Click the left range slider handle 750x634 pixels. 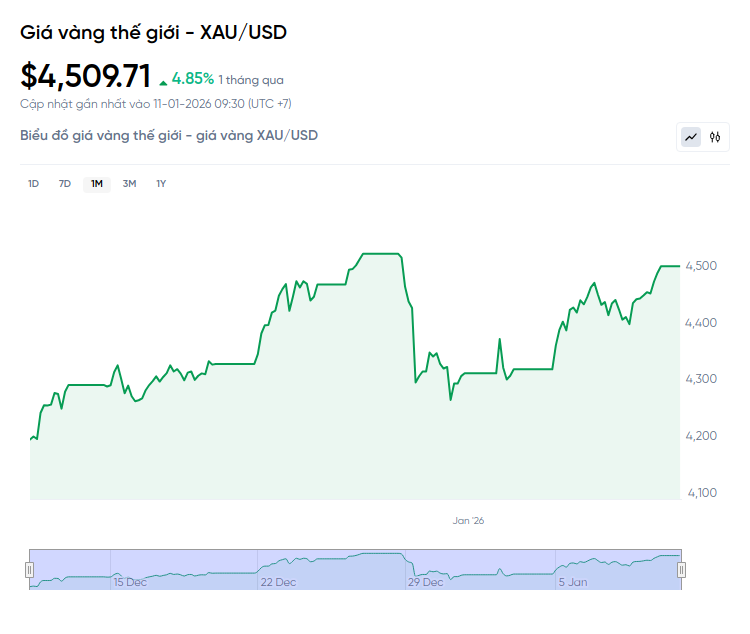[29, 570]
